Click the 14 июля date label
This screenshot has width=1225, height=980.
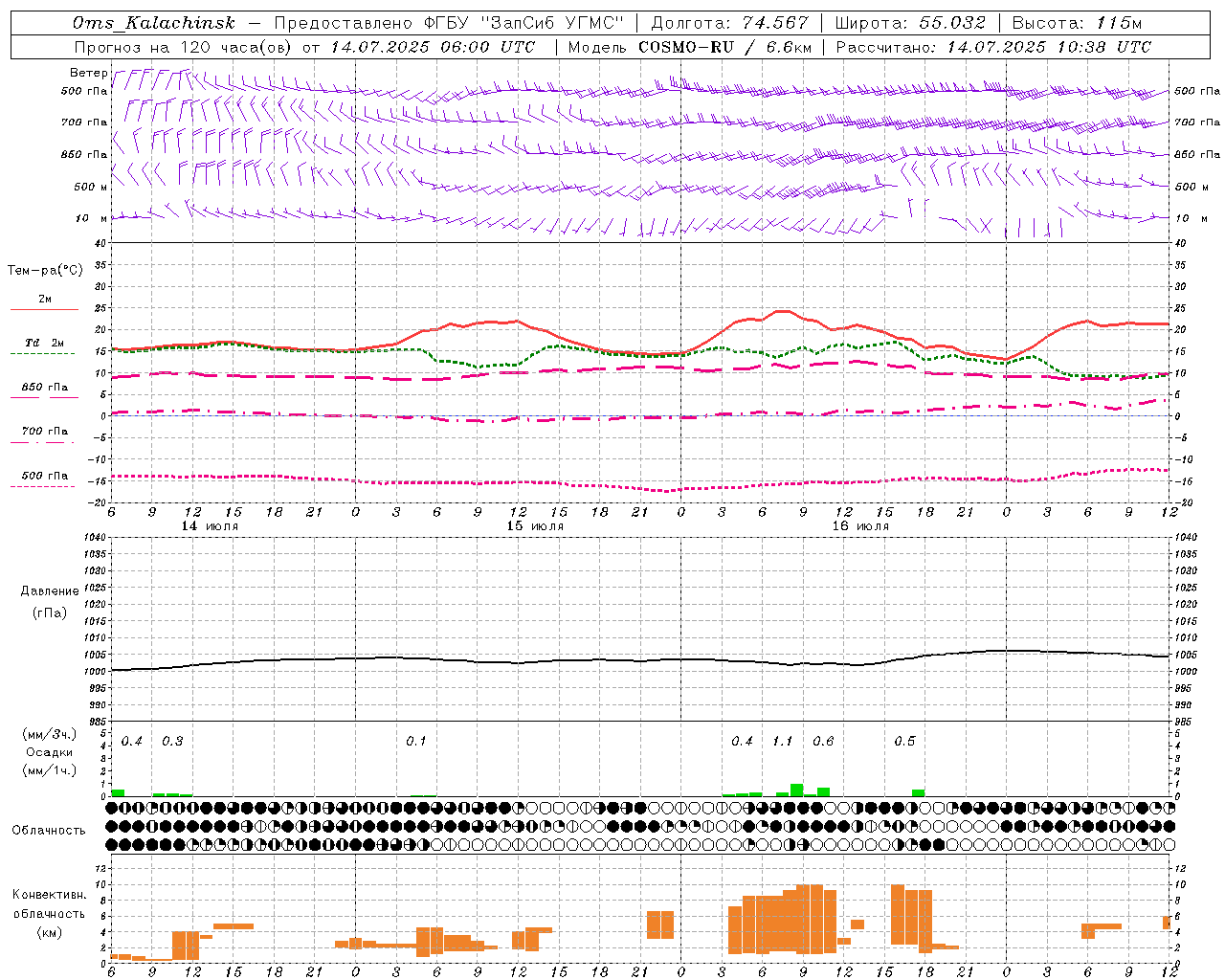210,526
